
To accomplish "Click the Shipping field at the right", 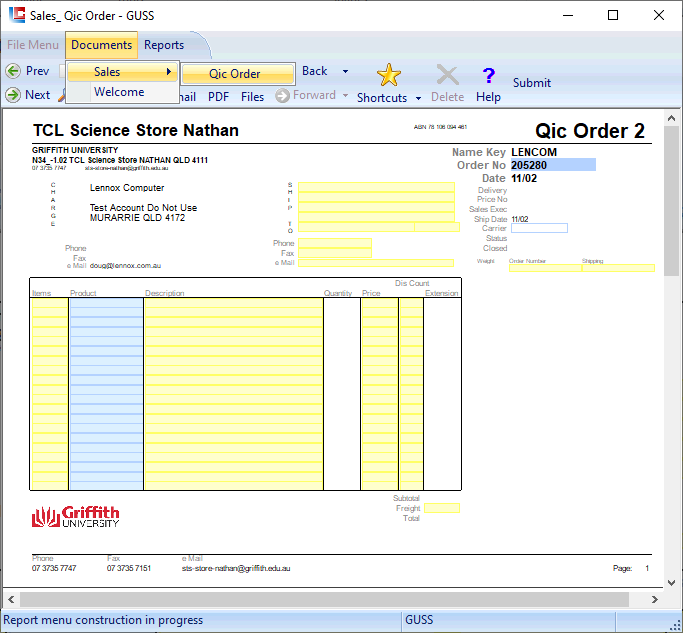I will [x=619, y=268].
